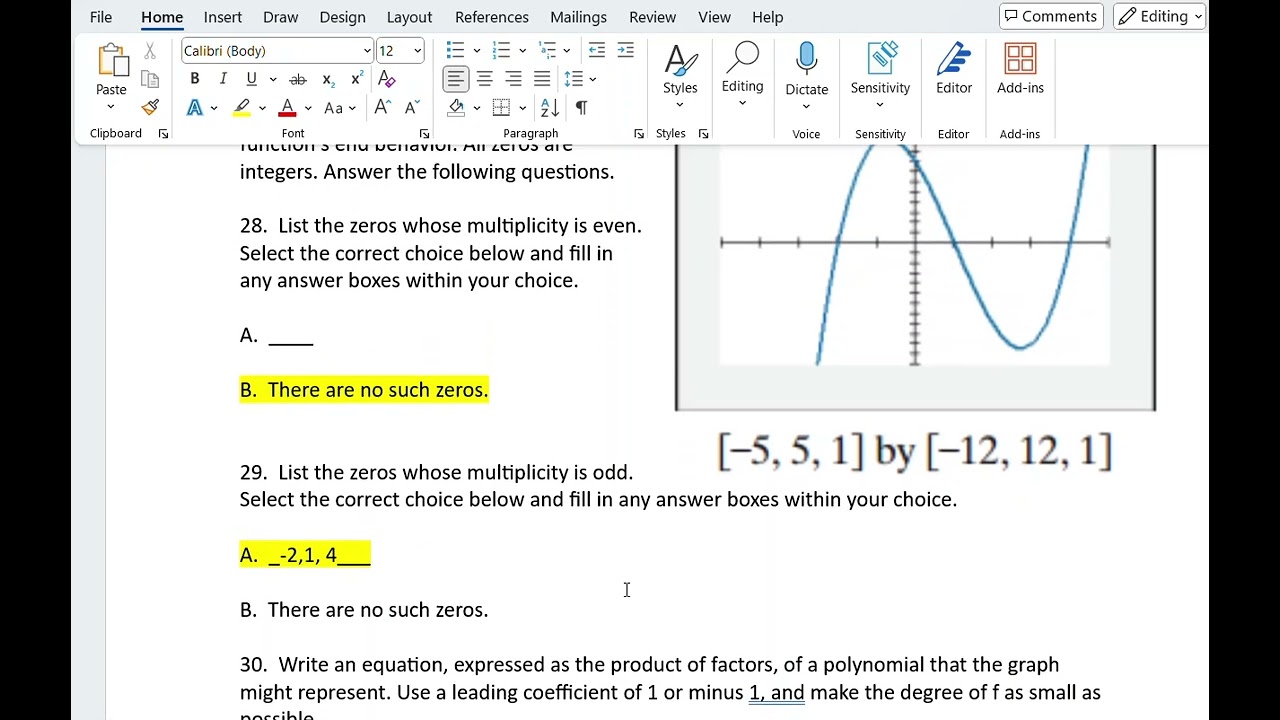This screenshot has height=720, width=1280.
Task: Switch to the Insert tab
Action: (x=222, y=17)
